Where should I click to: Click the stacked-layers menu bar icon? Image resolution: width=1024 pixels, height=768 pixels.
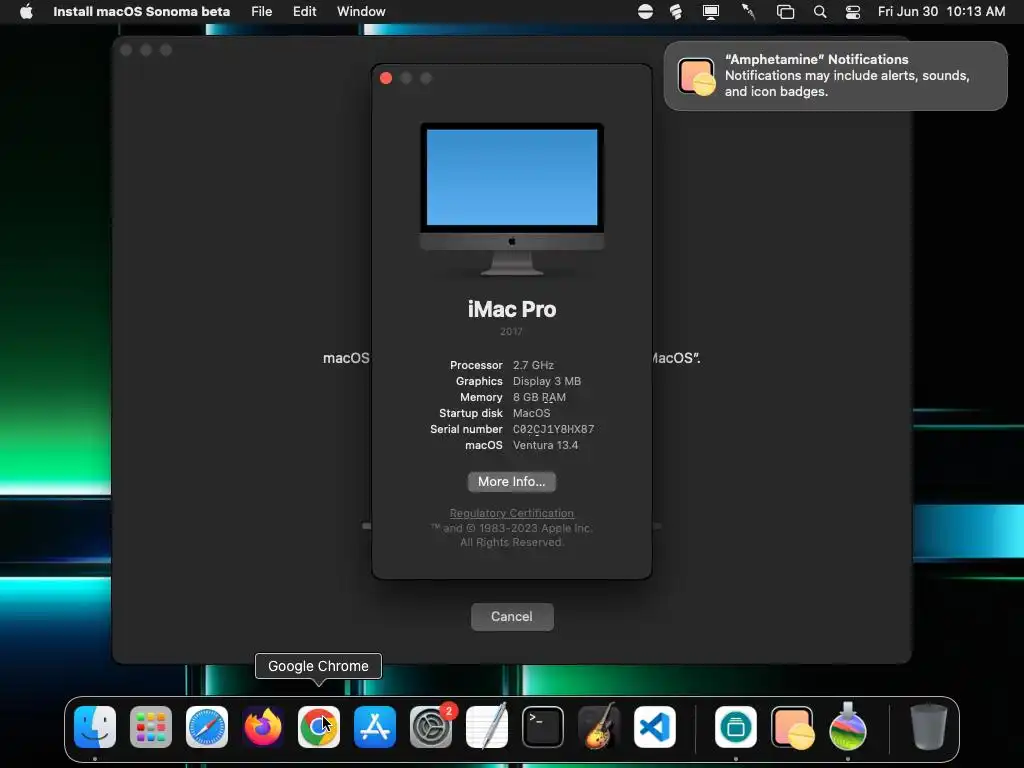(676, 12)
